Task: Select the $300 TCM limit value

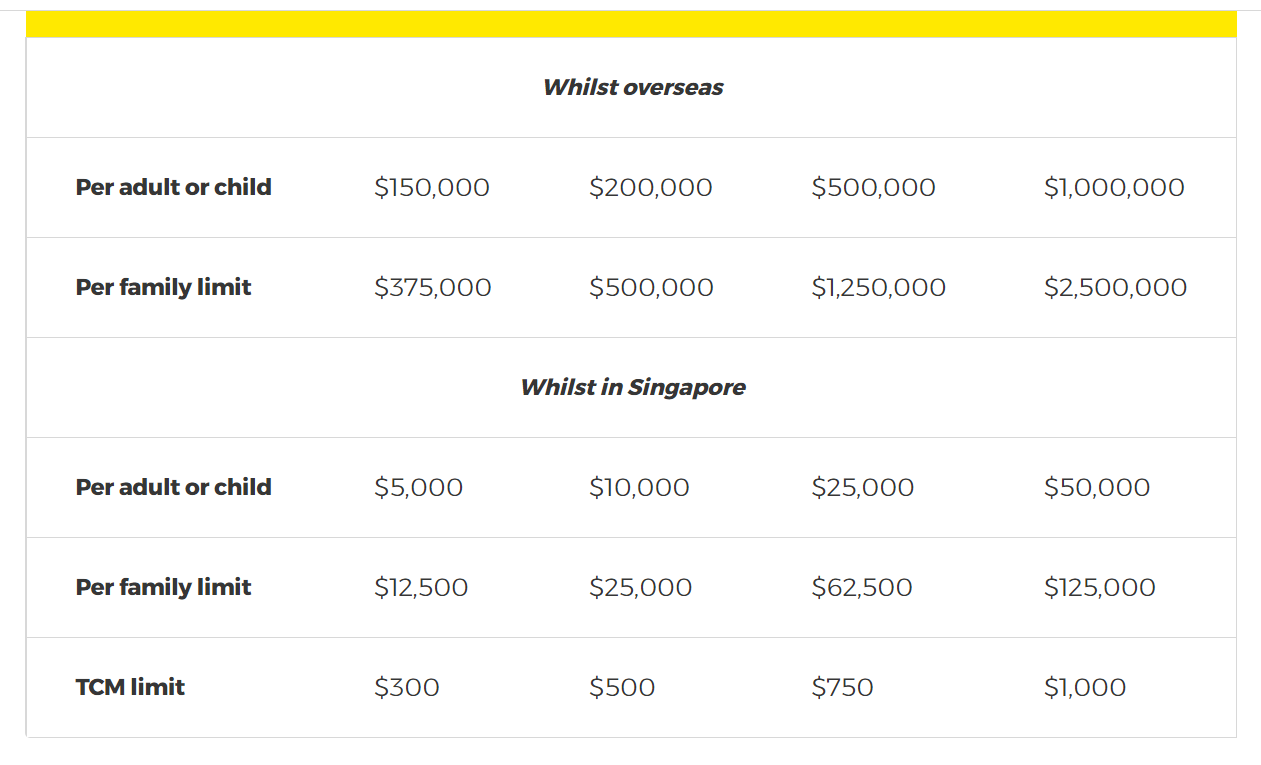Action: coord(407,687)
